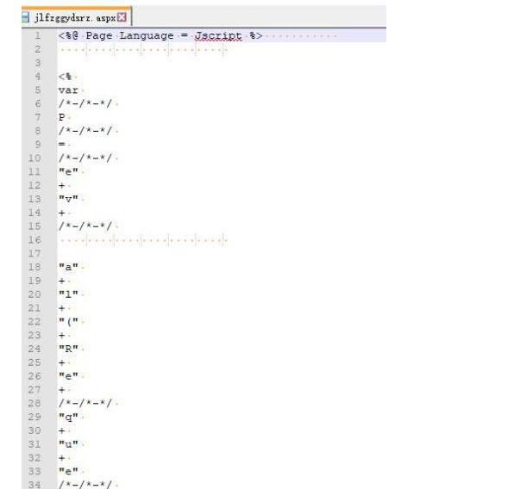Click the blue save-state icon on the tab

point(26,17)
